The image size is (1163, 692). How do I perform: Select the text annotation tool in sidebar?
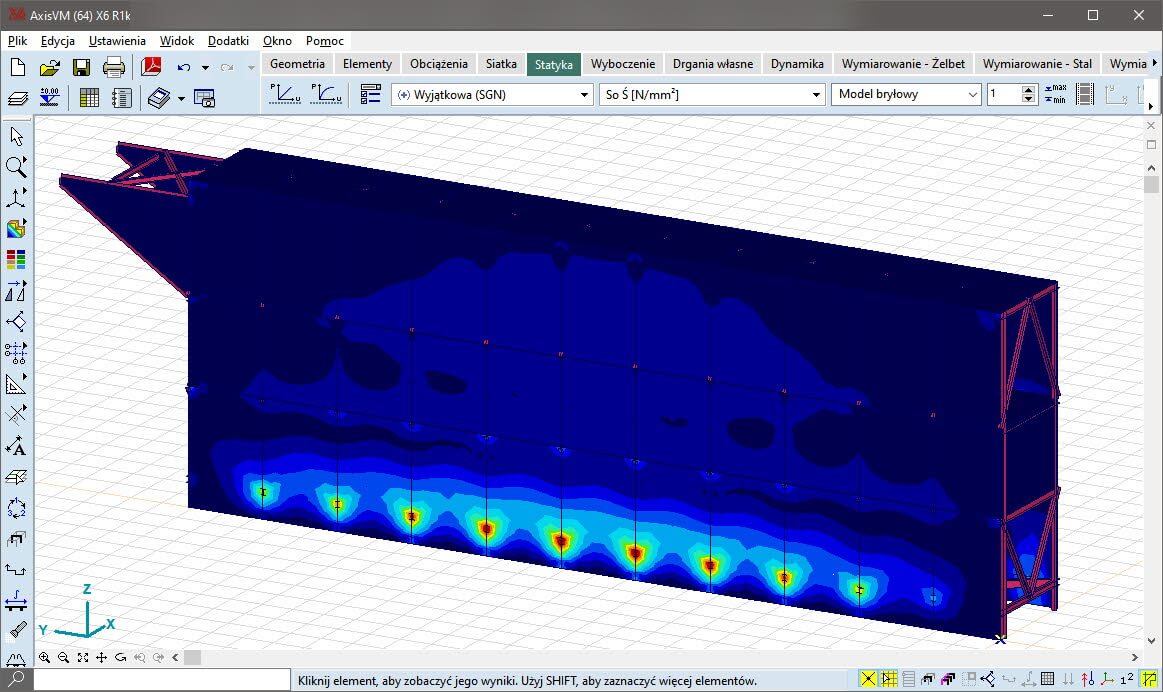point(16,446)
